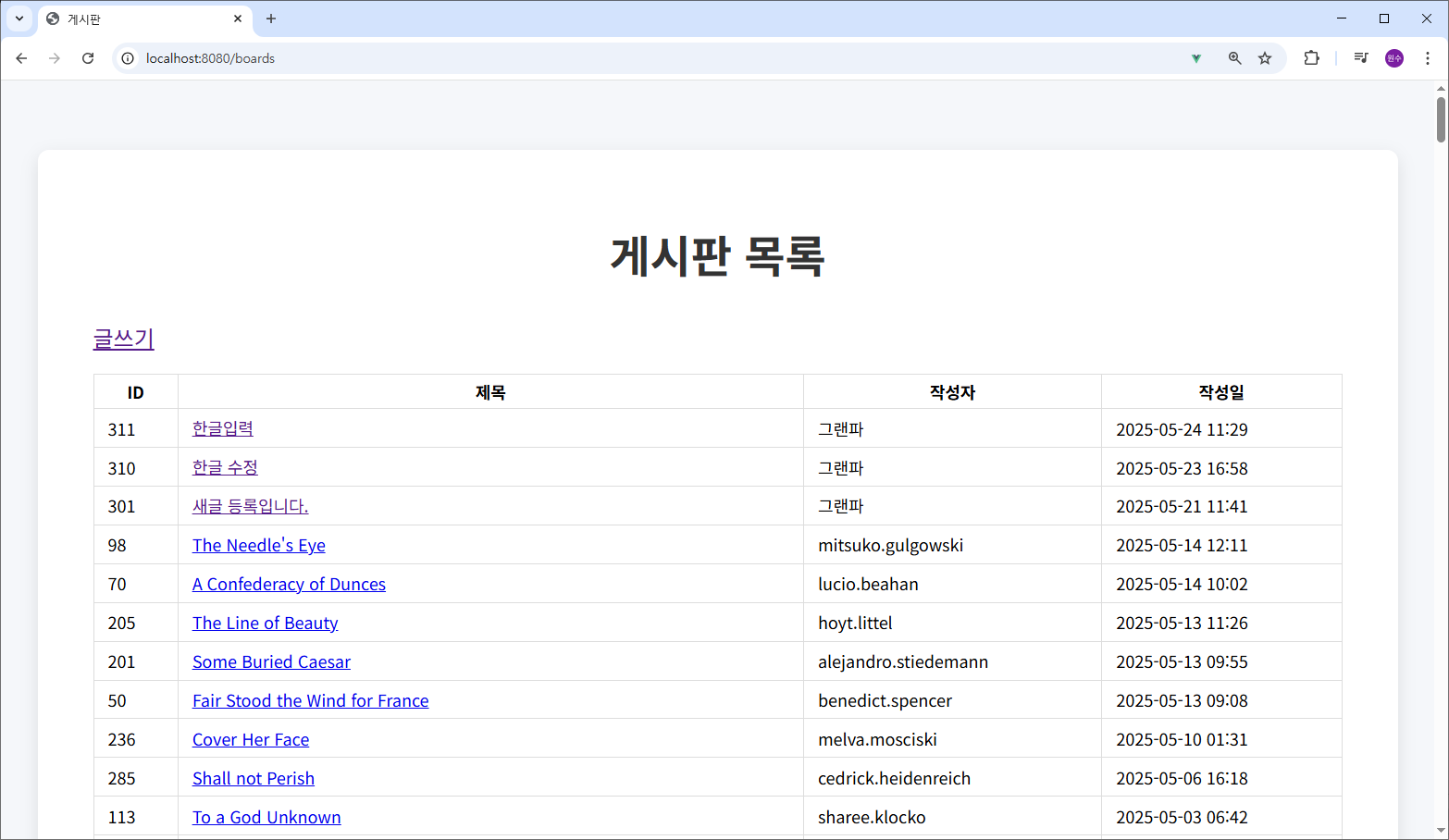Click author benedict.spencer
This screenshot has width=1449, height=840.
885,700
